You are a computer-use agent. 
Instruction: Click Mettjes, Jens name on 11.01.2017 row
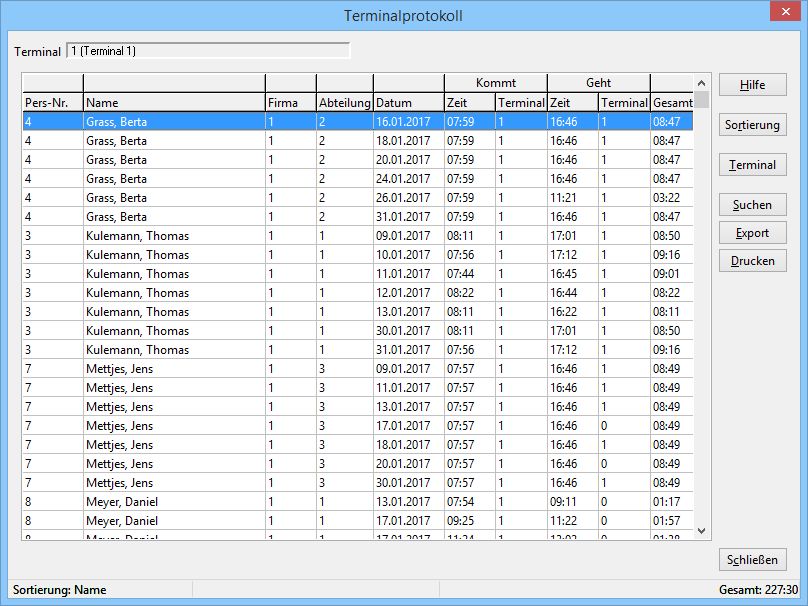pos(174,388)
